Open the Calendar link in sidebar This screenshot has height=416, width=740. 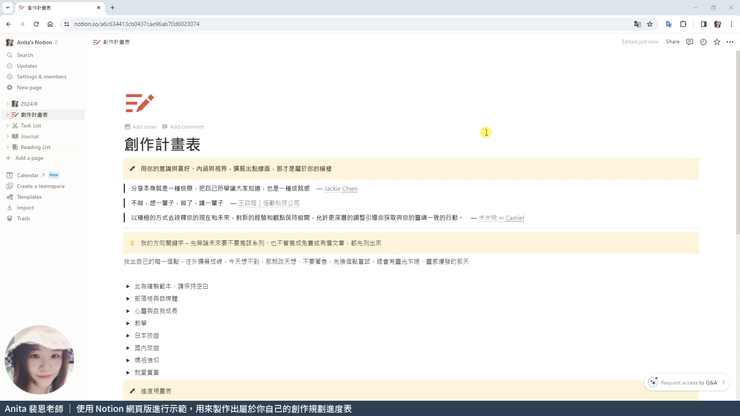point(27,175)
